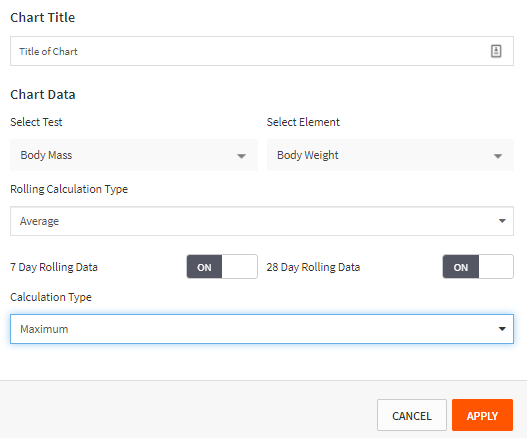This screenshot has height=438, width=527.
Task: Open the Body Weight element dropdown
Action: pyautogui.click(x=390, y=155)
